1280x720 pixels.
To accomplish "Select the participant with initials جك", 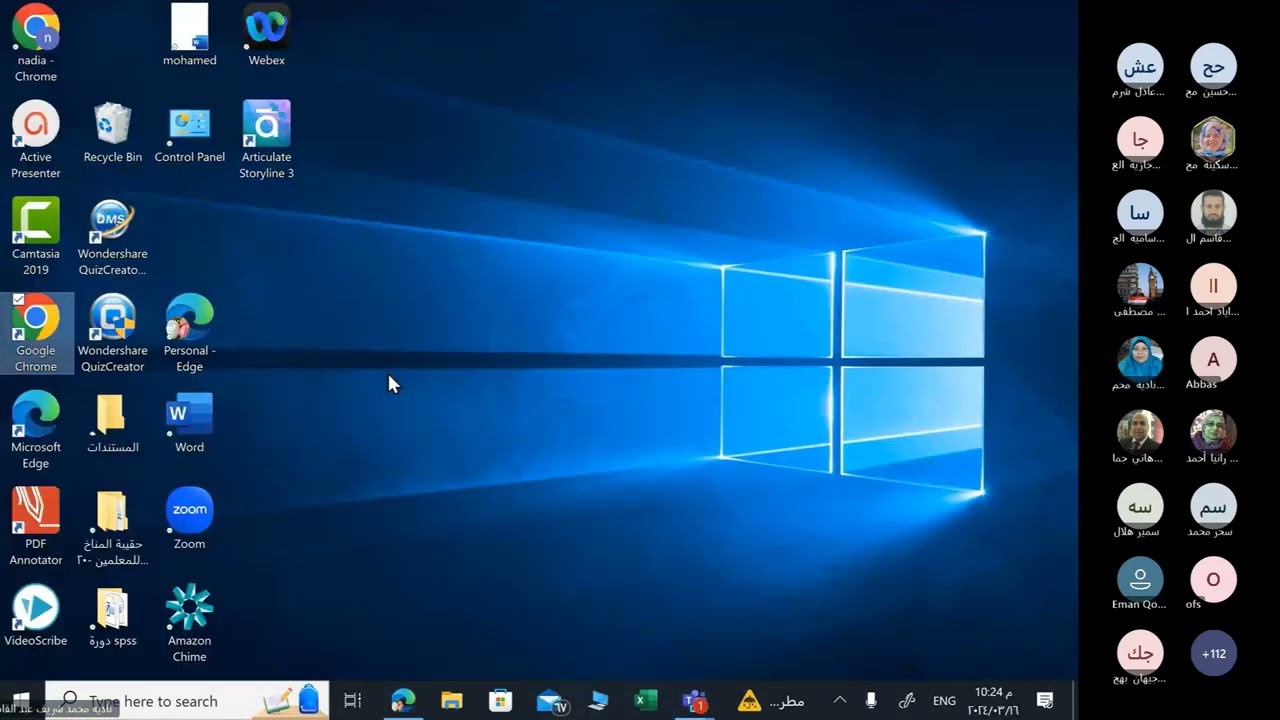I will click(x=1140, y=654).
